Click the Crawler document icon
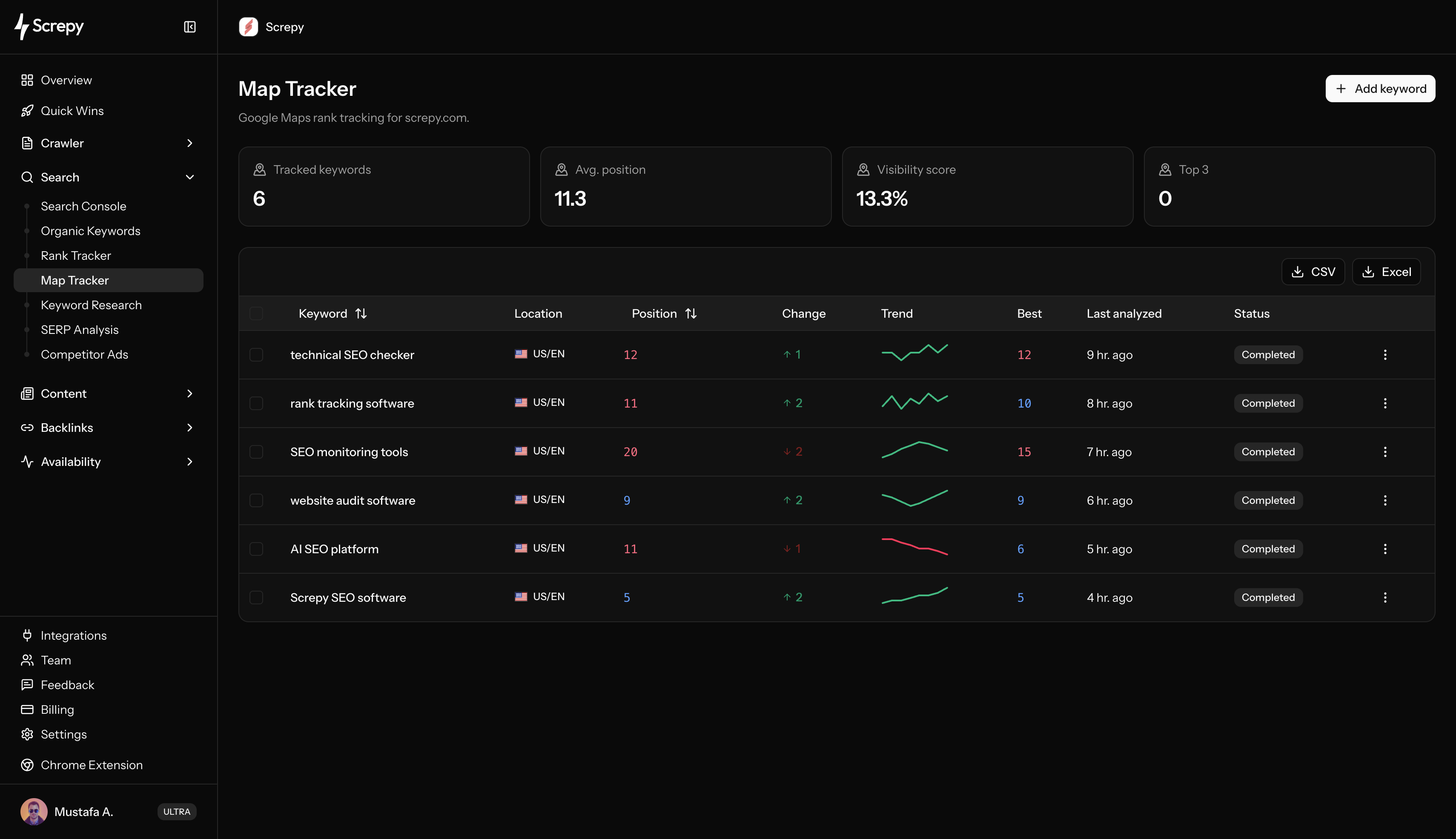1456x839 pixels. point(27,143)
